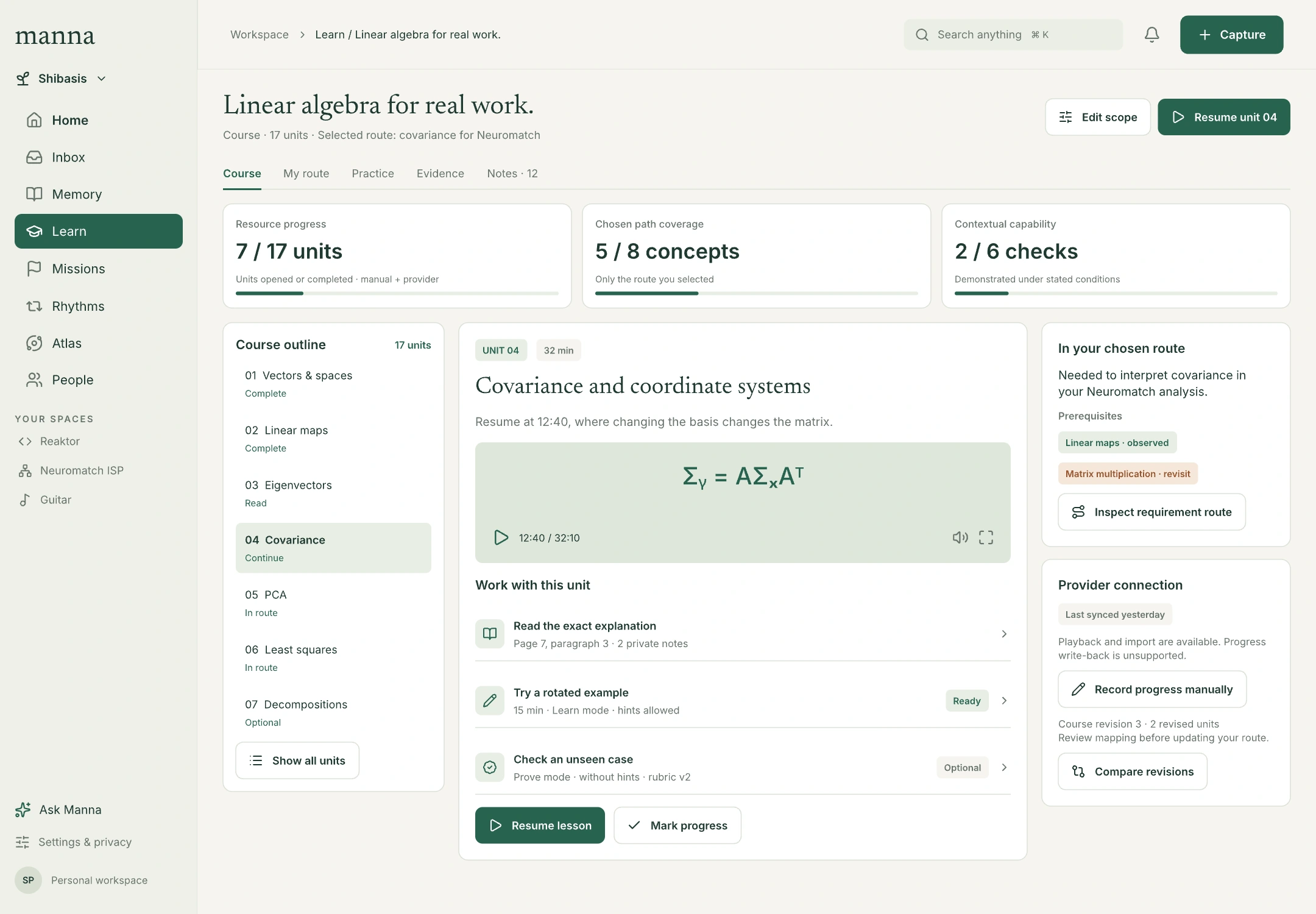
Task: Open the Notes · 12 tab
Action: click(x=512, y=174)
